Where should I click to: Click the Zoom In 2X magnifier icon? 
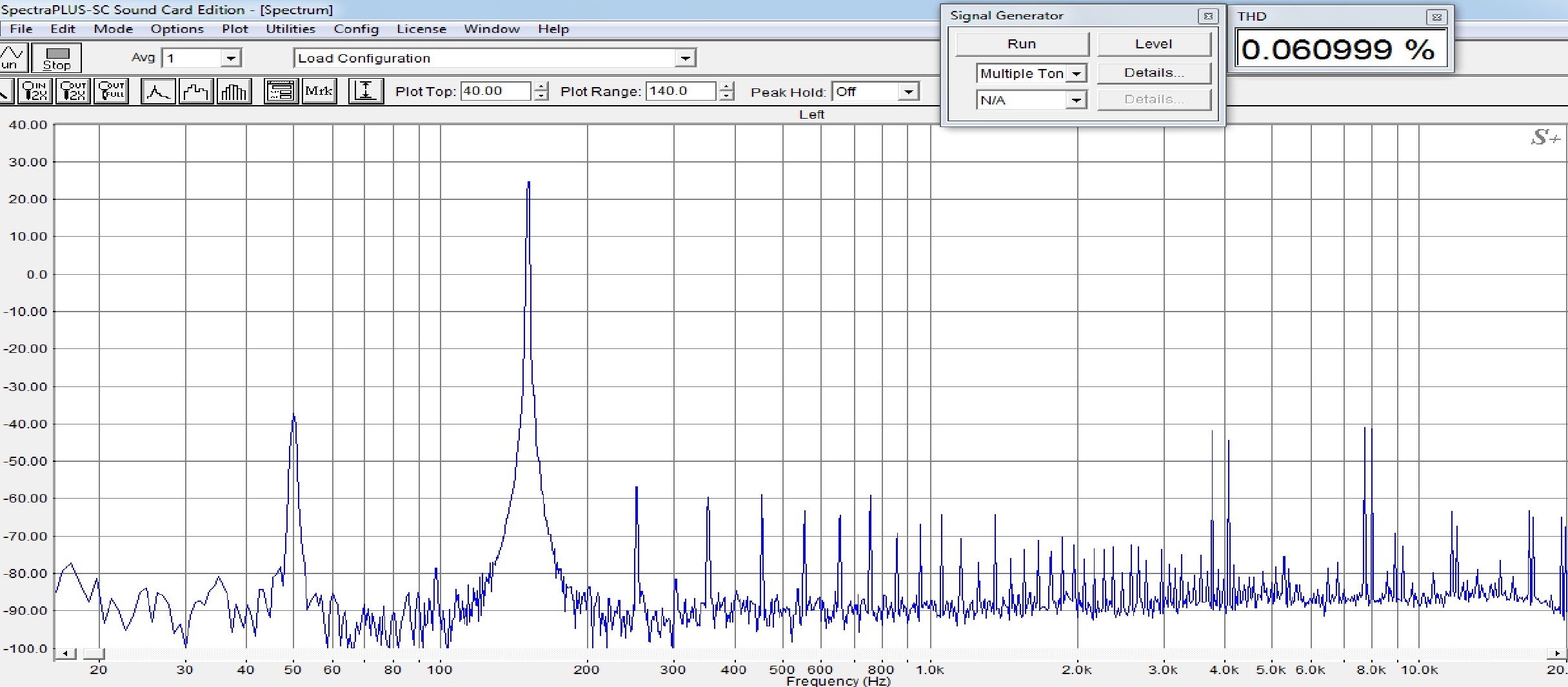(34, 91)
